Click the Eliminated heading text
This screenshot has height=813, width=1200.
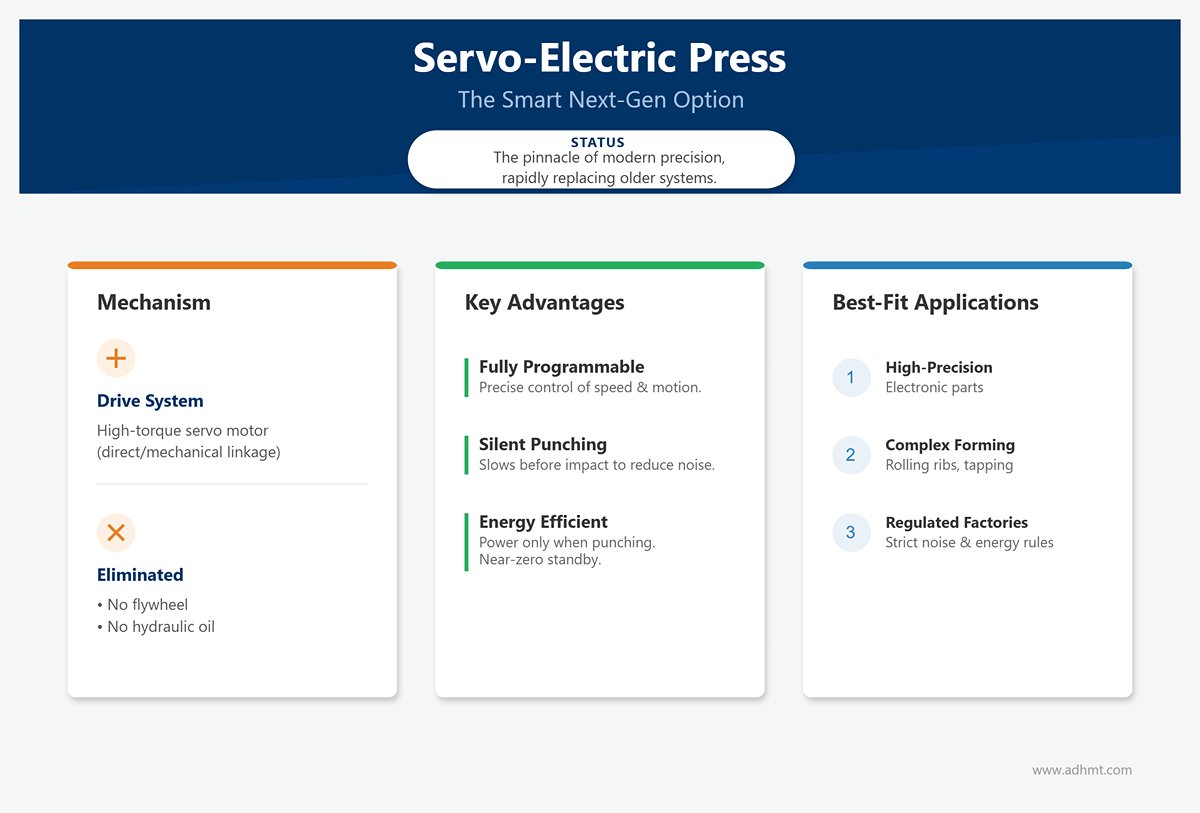[140, 575]
